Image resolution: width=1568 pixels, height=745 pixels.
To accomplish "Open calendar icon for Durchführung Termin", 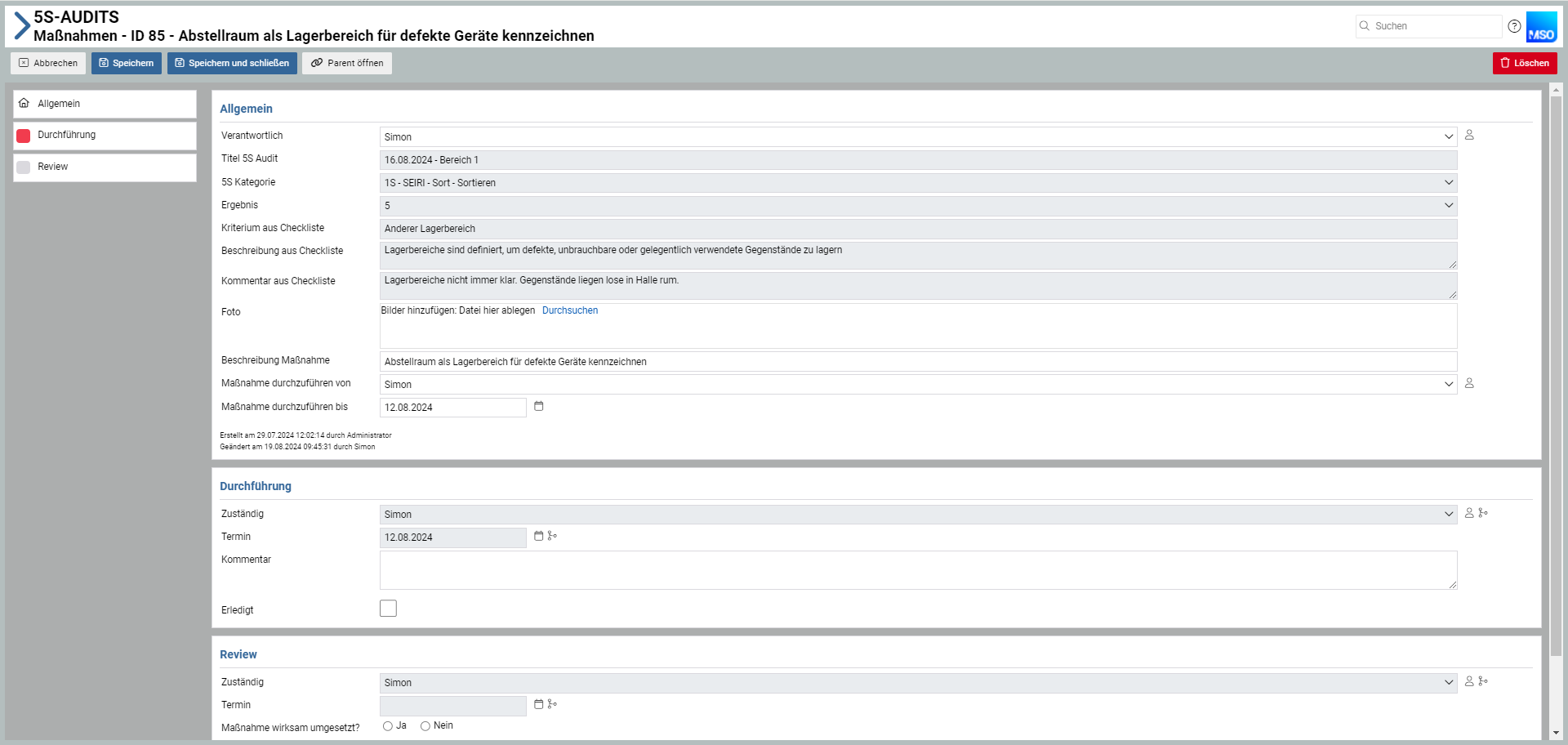I will click(539, 537).
